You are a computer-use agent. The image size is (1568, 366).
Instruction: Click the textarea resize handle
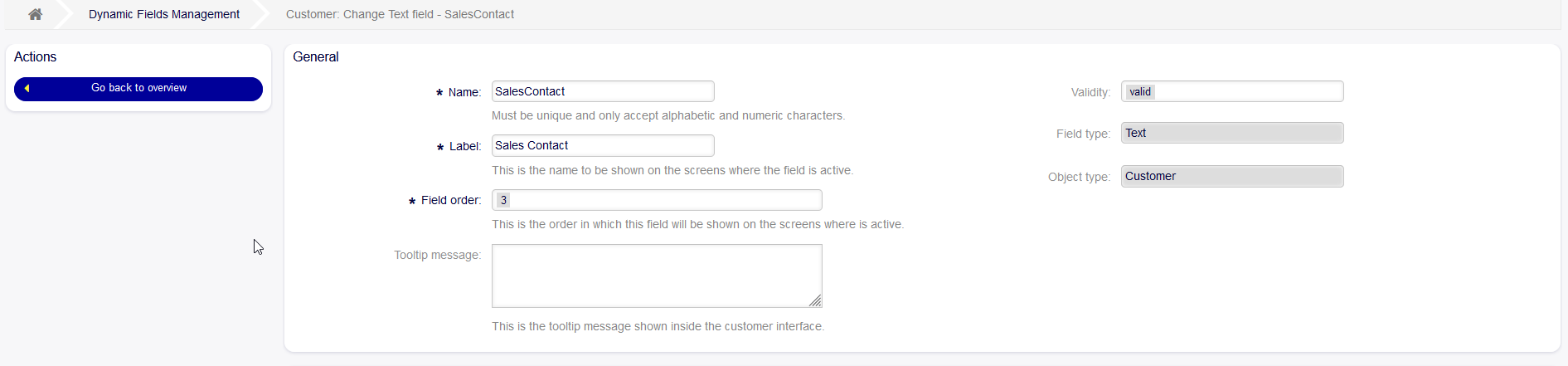[x=815, y=300]
